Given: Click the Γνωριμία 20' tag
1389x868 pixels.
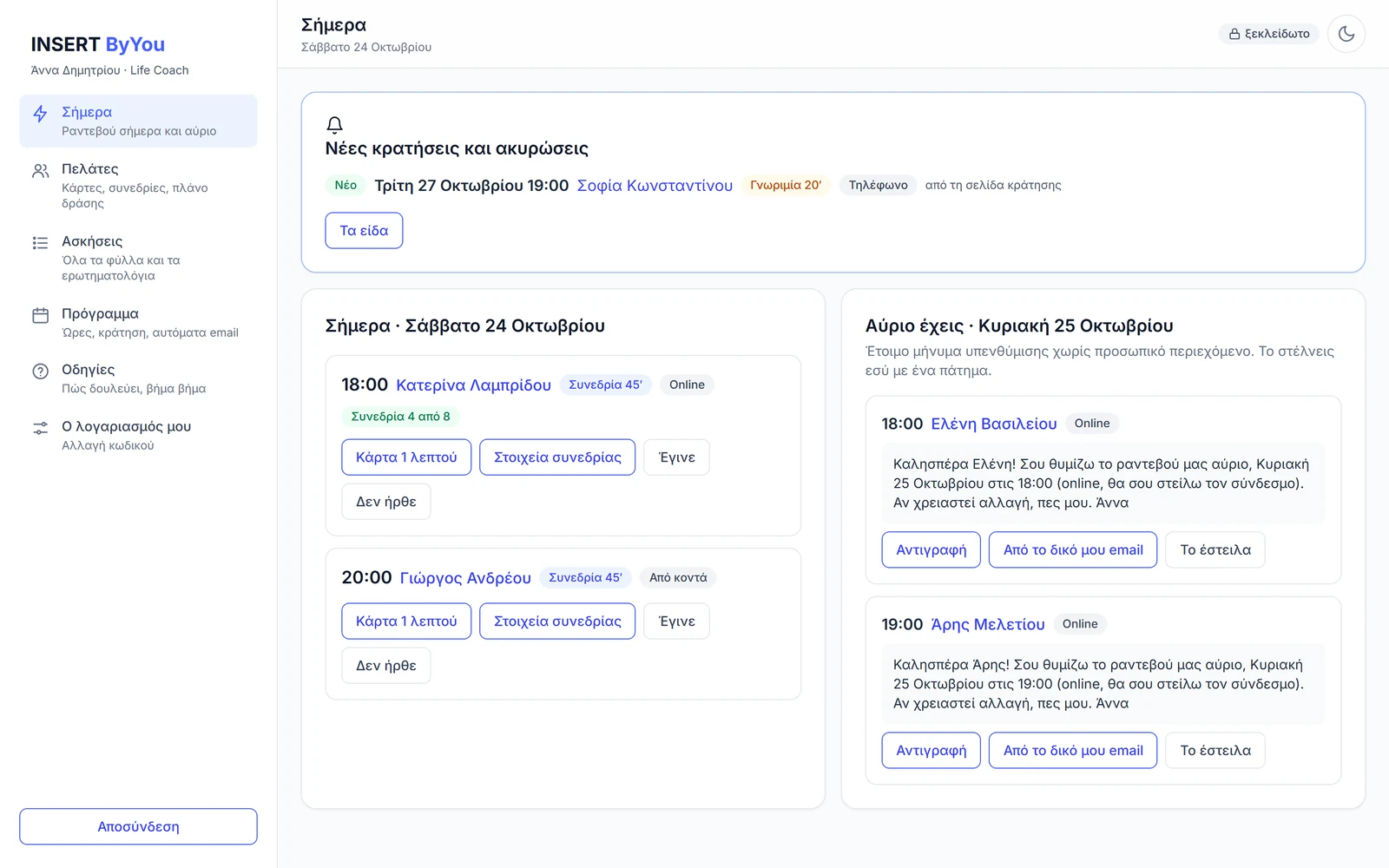Looking at the screenshot, I should click(x=786, y=185).
